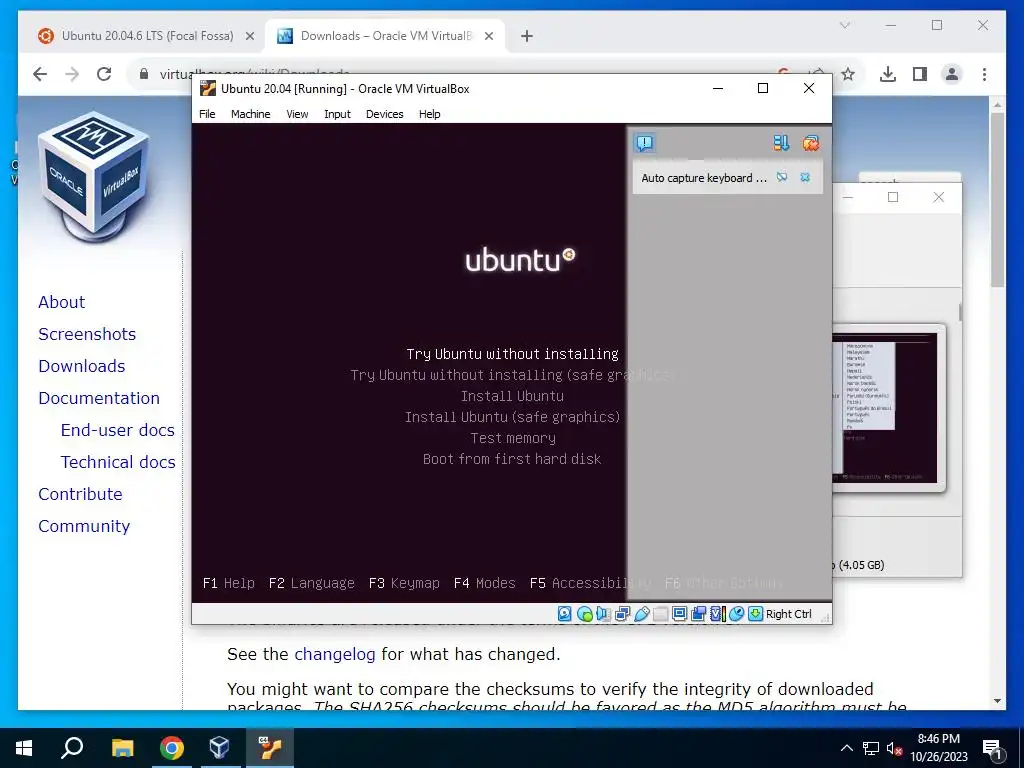Click F1 Help in boot menu
This screenshot has height=768, width=1024.
[x=229, y=583]
